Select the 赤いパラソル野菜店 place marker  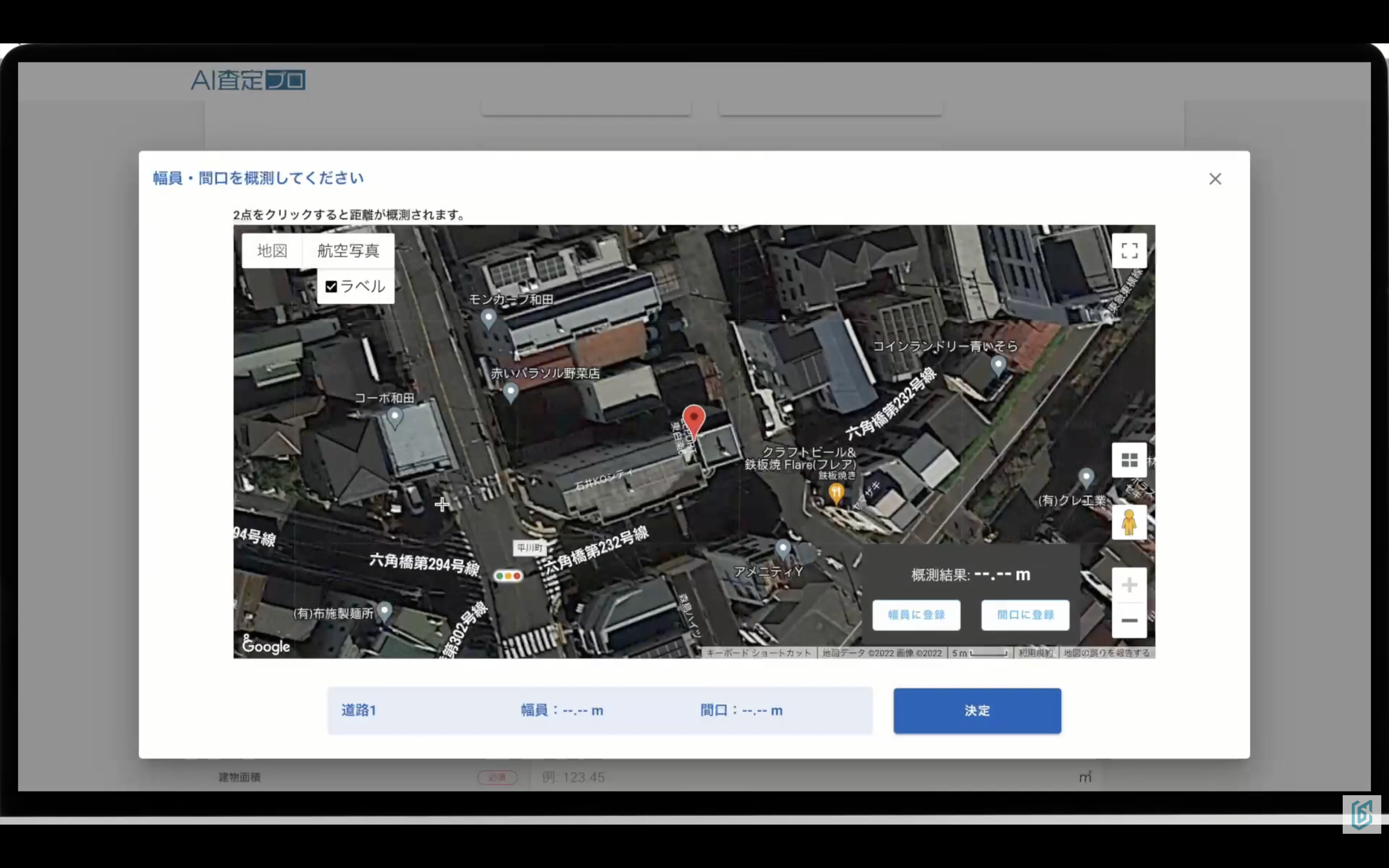click(x=510, y=393)
